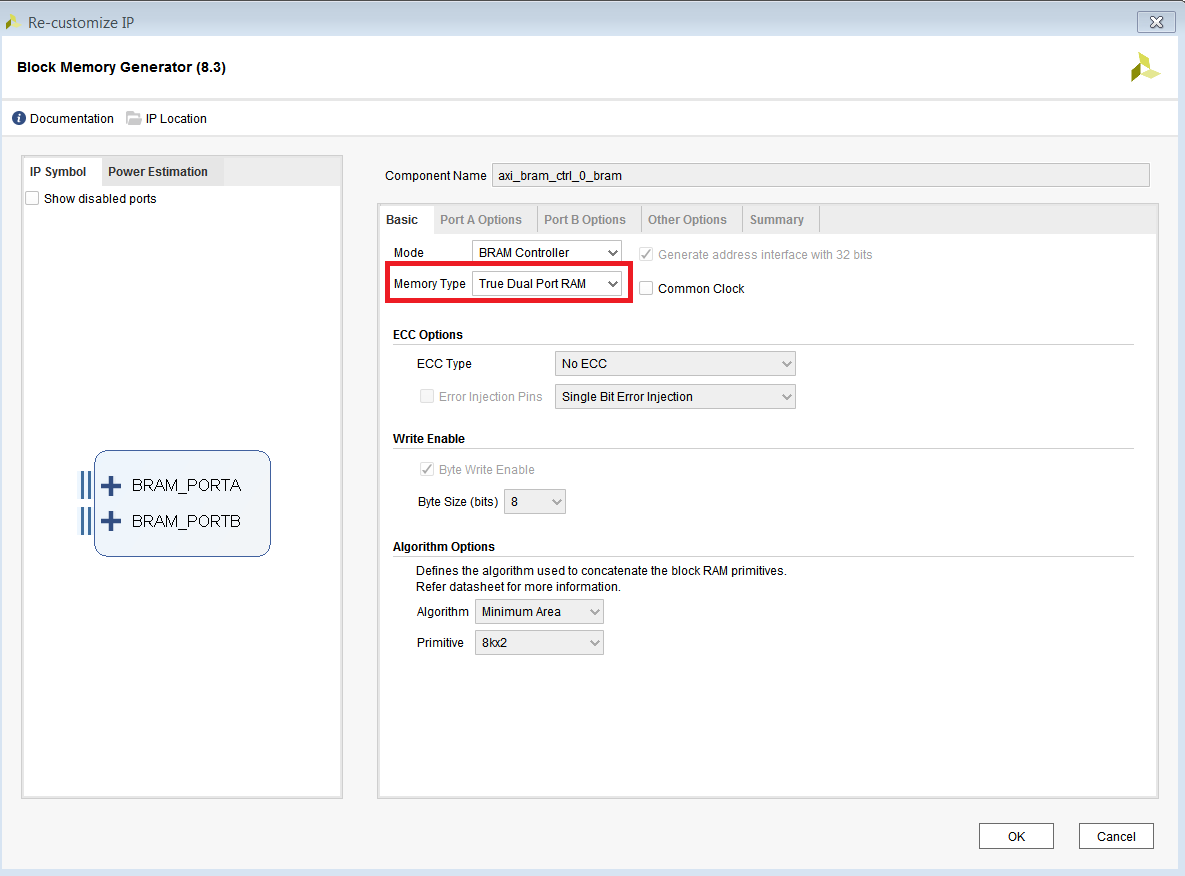This screenshot has width=1185, height=876.
Task: Switch to the Other Options tab
Action: point(687,220)
